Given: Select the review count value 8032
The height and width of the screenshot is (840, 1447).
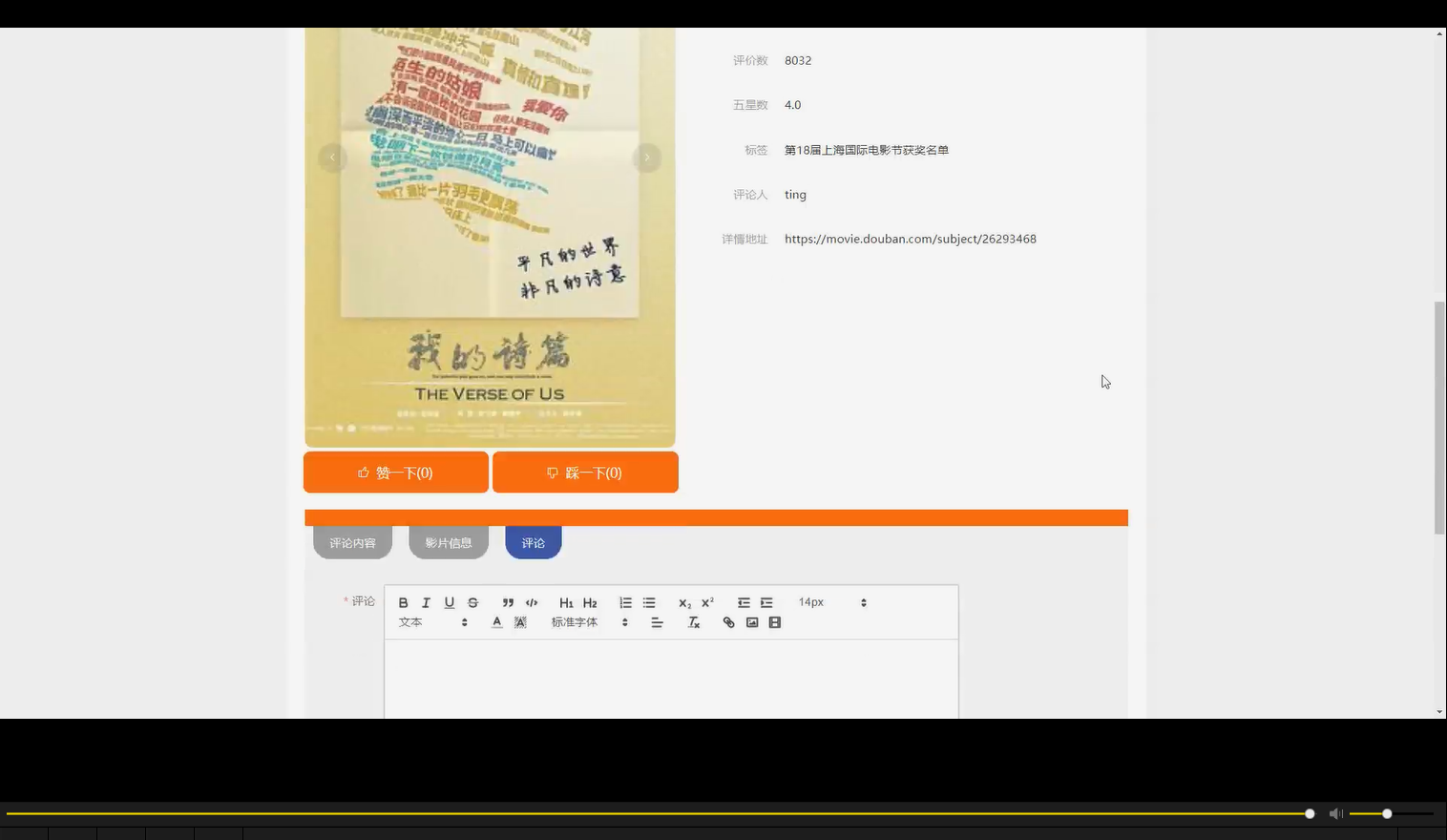Looking at the screenshot, I should click(x=798, y=60).
